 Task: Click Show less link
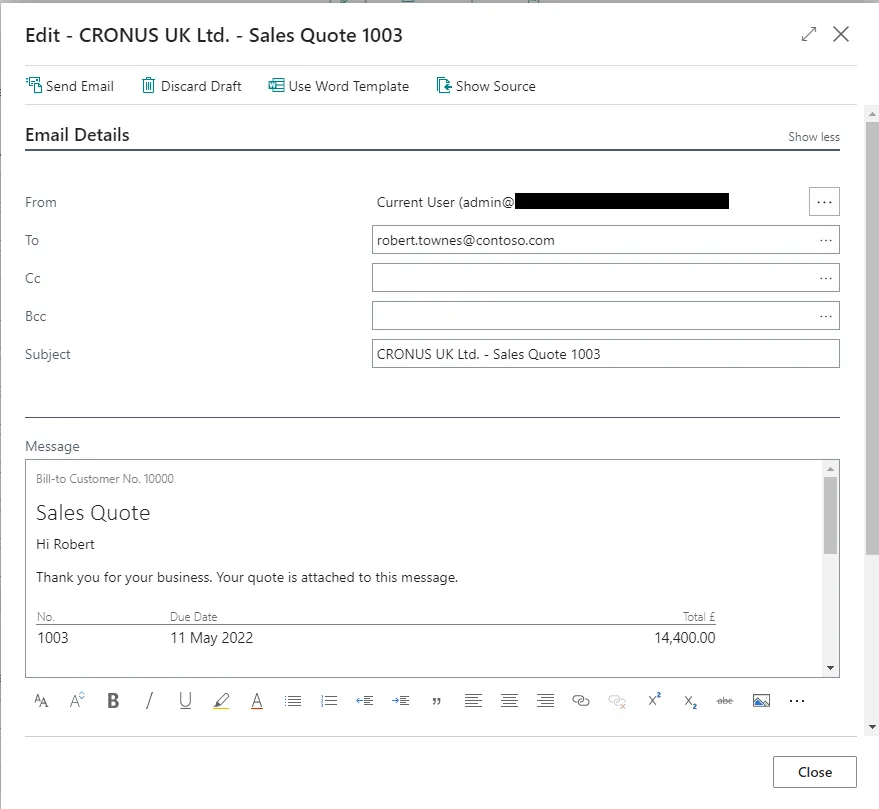(813, 137)
